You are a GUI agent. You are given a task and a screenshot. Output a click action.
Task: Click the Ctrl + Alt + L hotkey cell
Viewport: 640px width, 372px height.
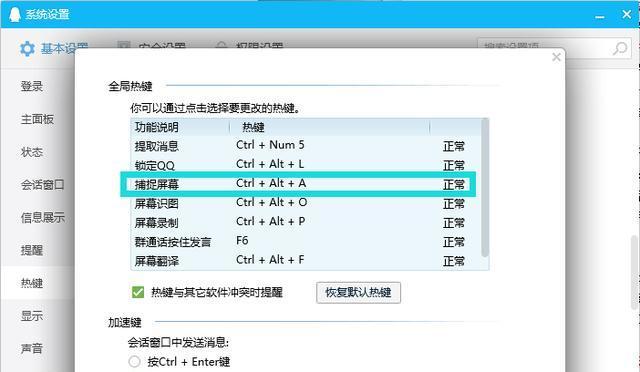[270, 164]
